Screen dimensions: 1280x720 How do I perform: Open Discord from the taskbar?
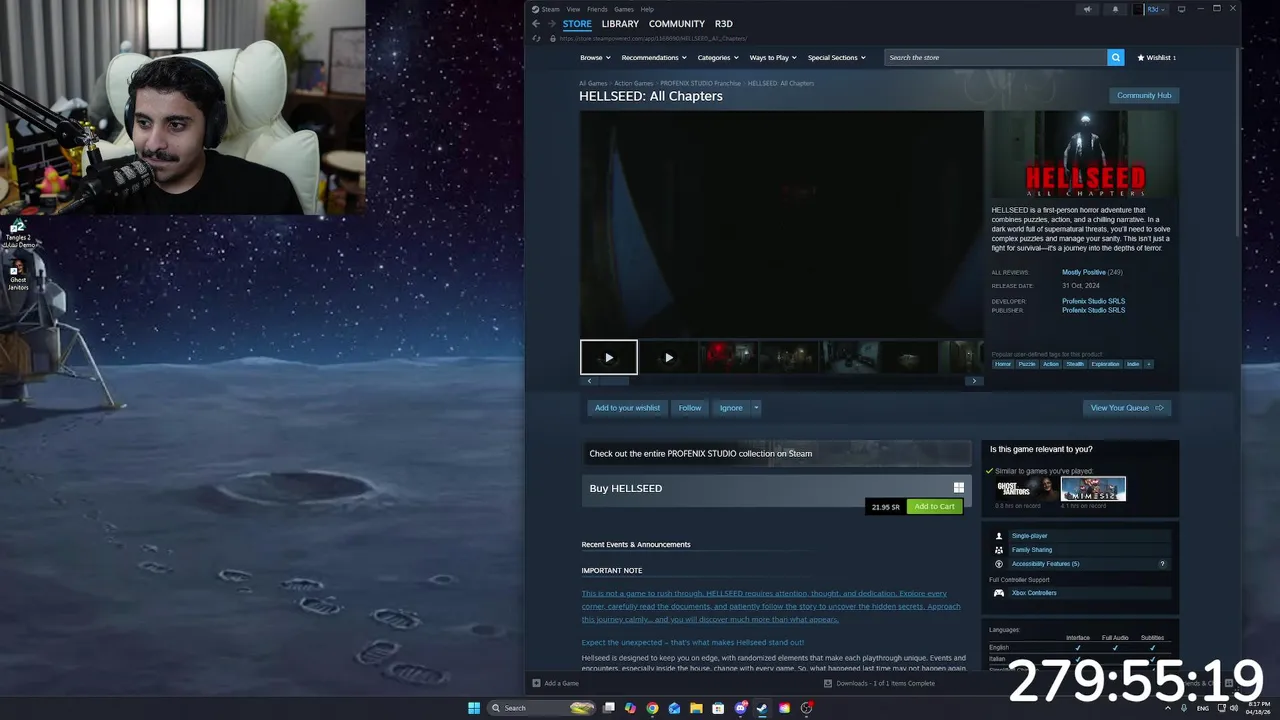(x=740, y=708)
